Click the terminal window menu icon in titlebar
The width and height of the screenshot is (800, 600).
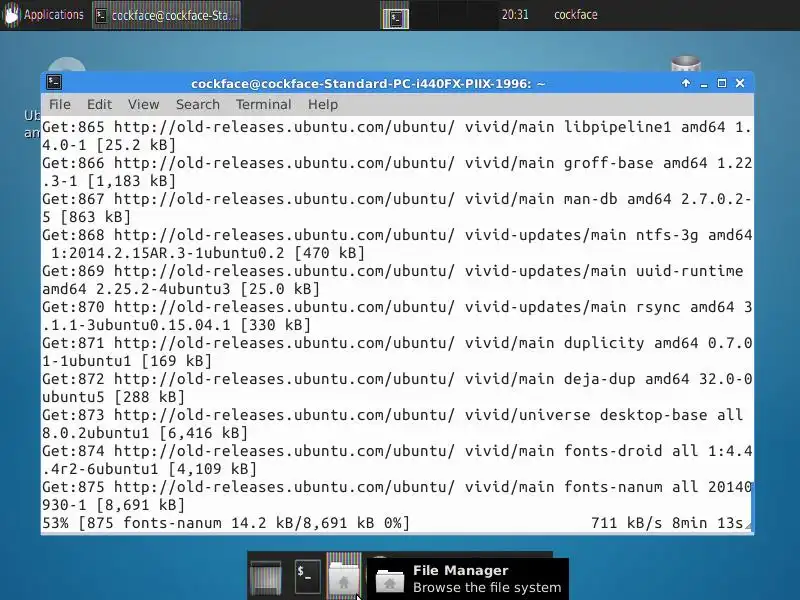[54, 83]
